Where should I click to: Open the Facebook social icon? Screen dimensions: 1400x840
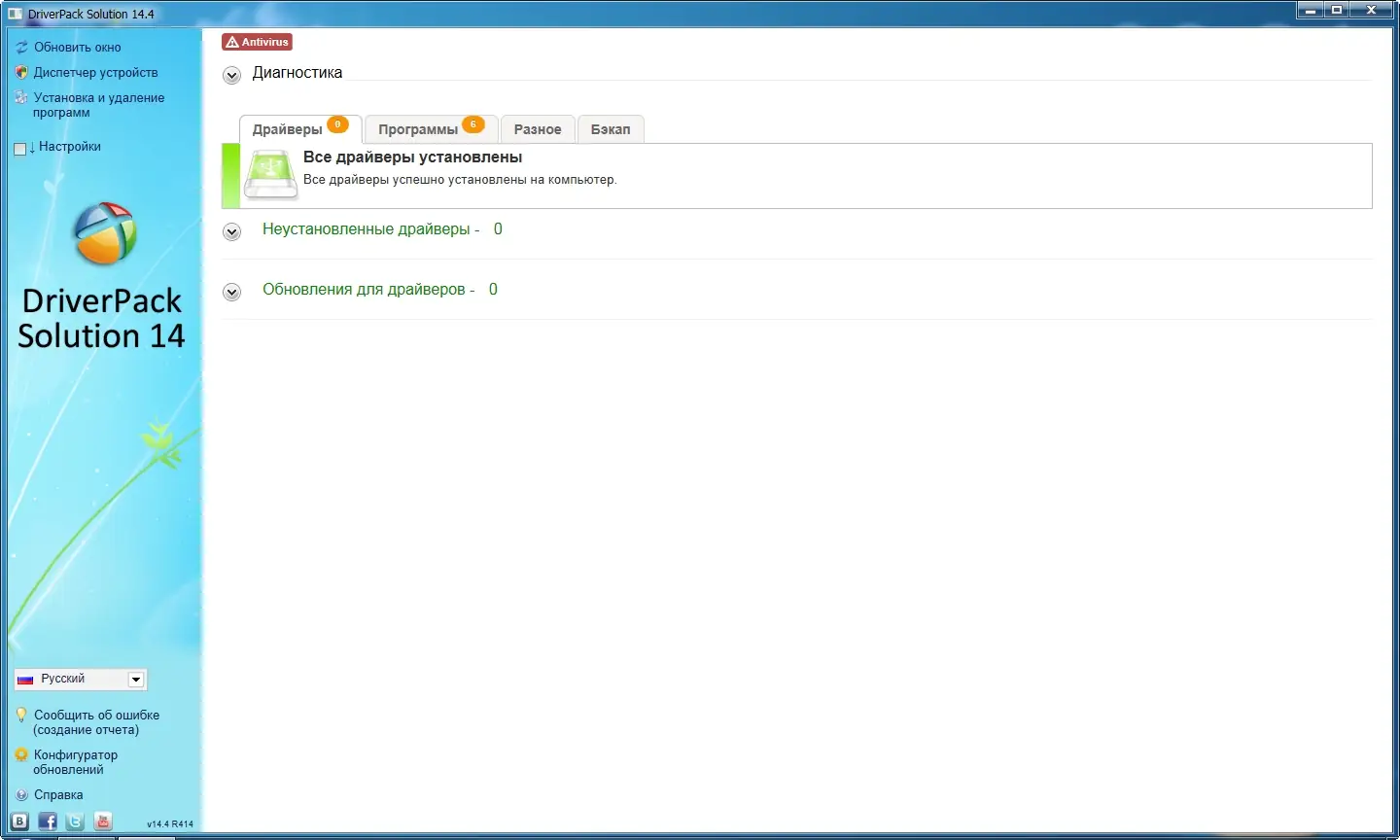click(48, 822)
